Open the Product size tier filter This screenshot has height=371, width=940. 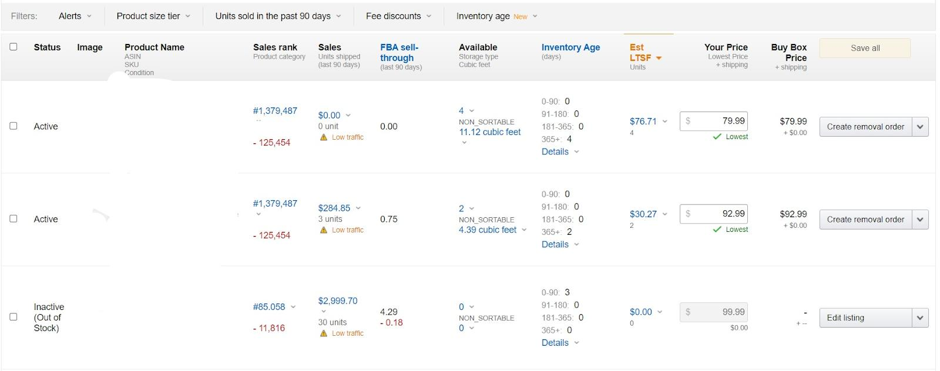click(x=153, y=16)
